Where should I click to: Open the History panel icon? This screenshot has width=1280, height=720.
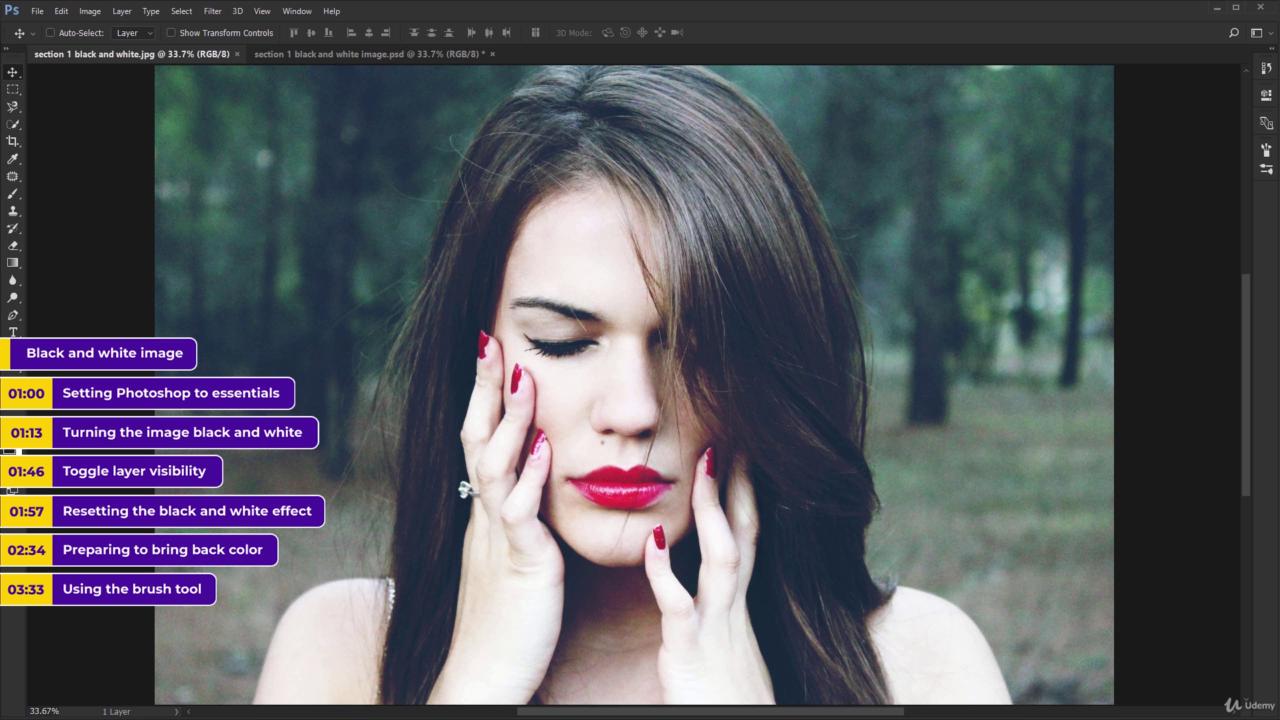(1266, 69)
